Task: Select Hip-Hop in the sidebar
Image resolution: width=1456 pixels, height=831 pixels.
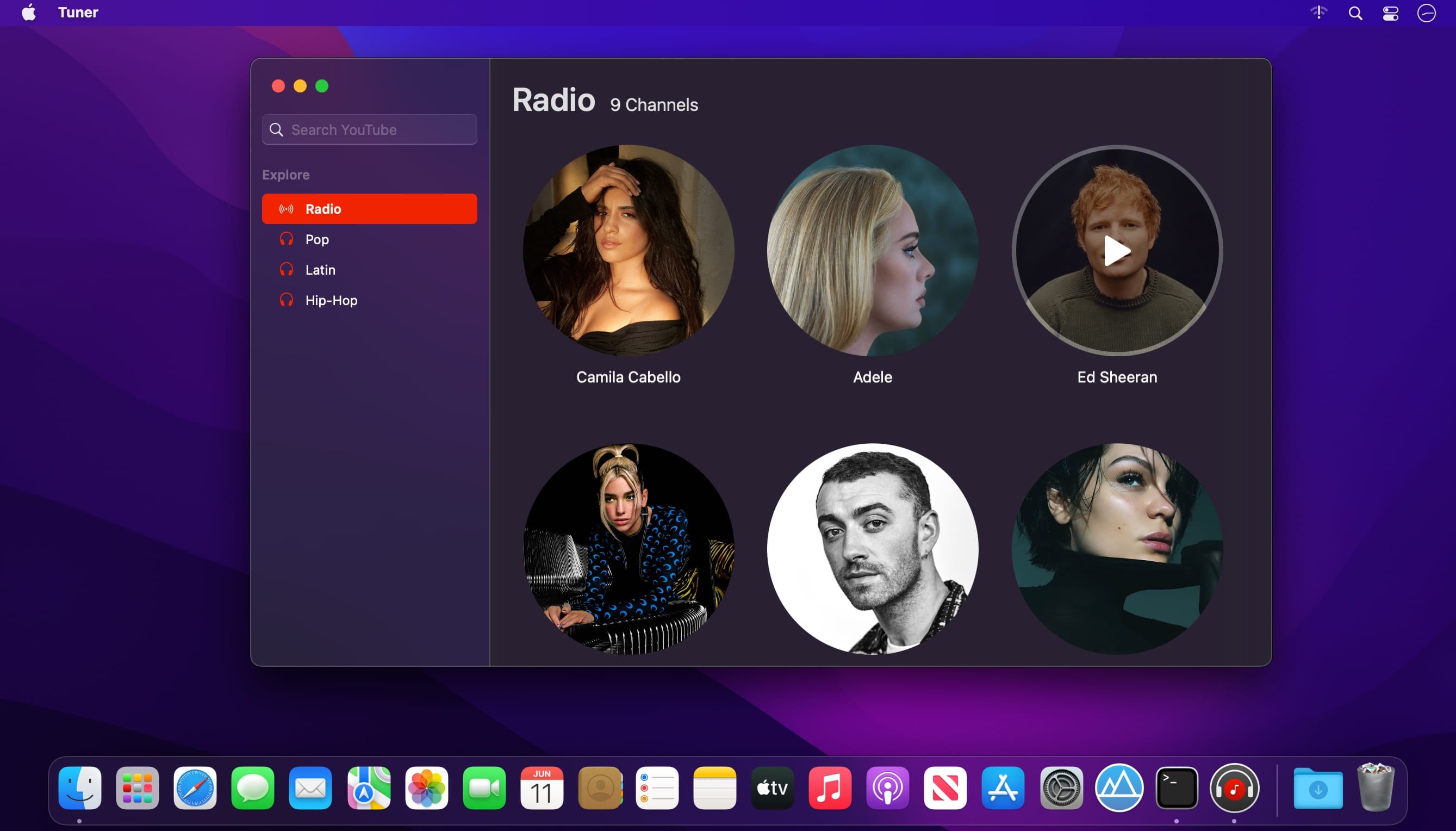Action: [370, 300]
